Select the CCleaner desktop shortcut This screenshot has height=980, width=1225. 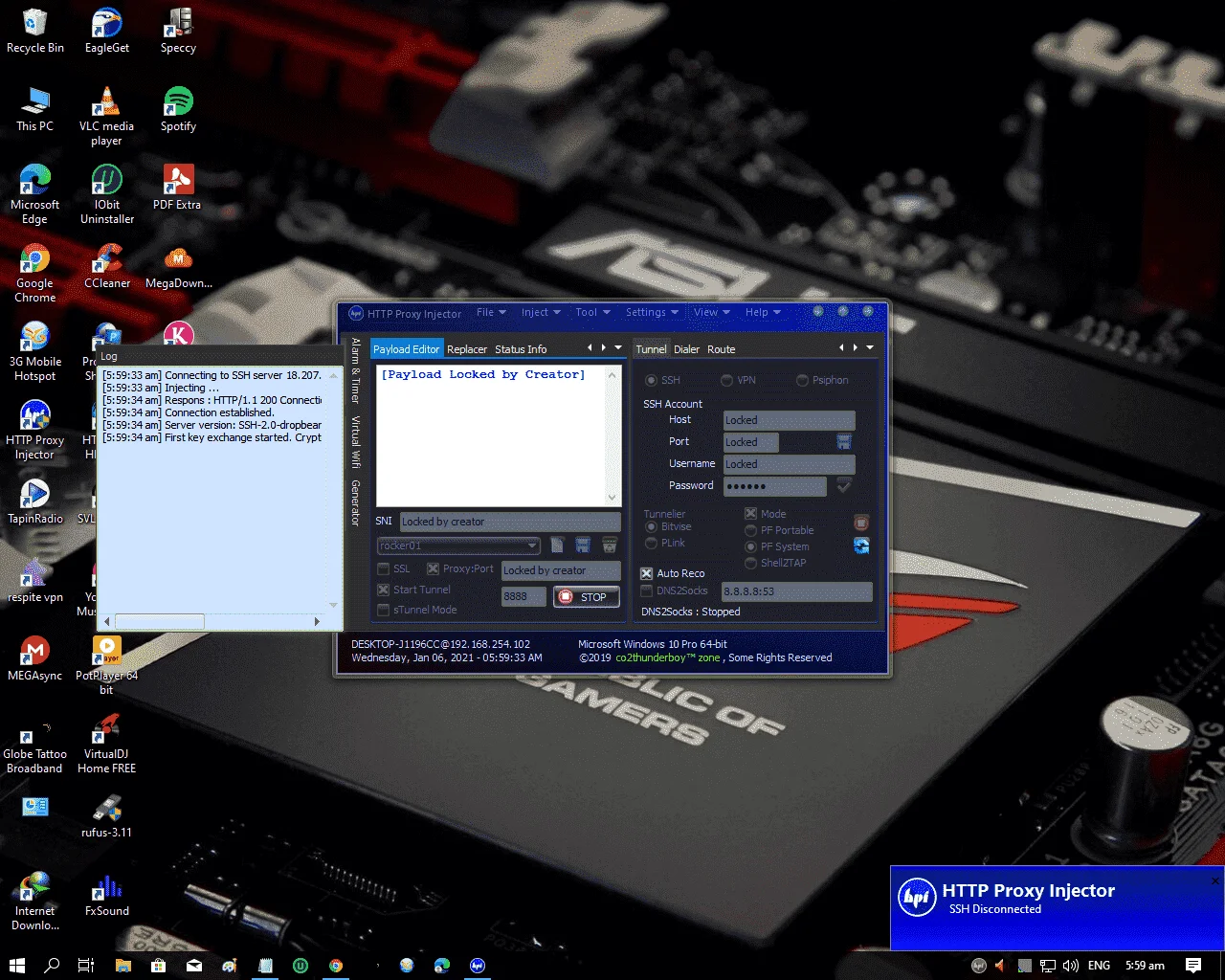click(x=107, y=266)
